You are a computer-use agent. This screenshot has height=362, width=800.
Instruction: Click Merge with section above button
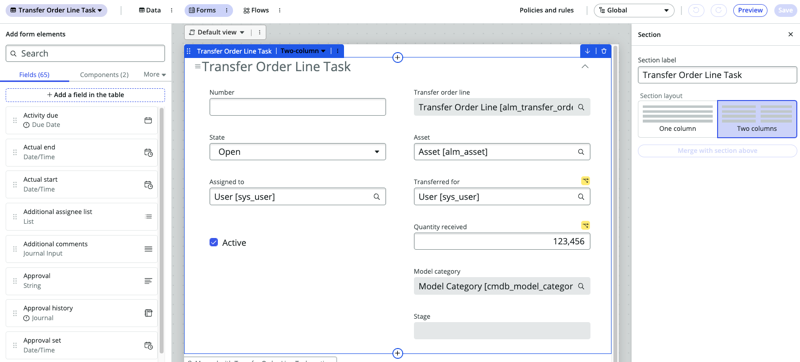click(x=717, y=151)
